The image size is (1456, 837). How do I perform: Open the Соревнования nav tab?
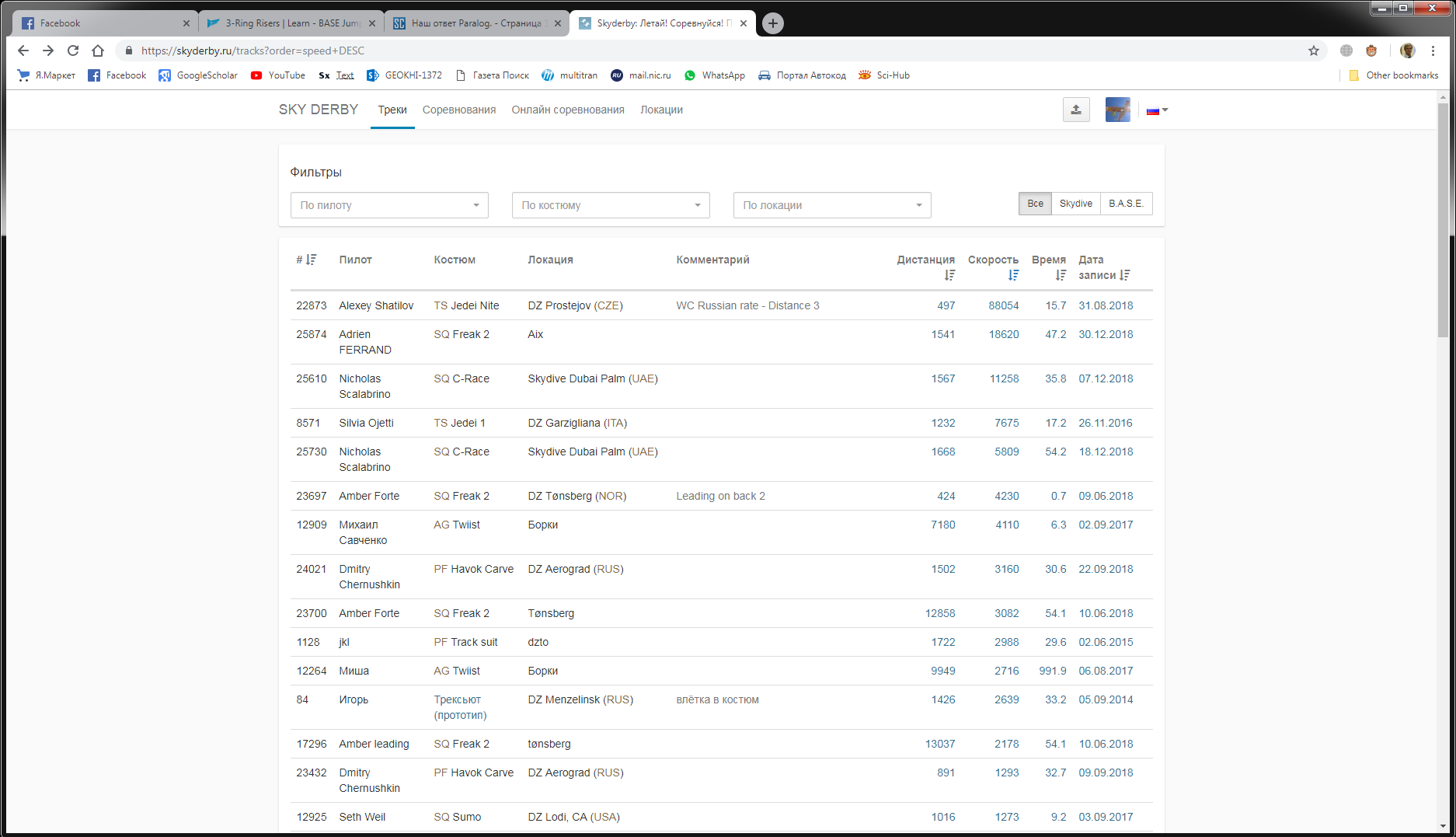[459, 110]
